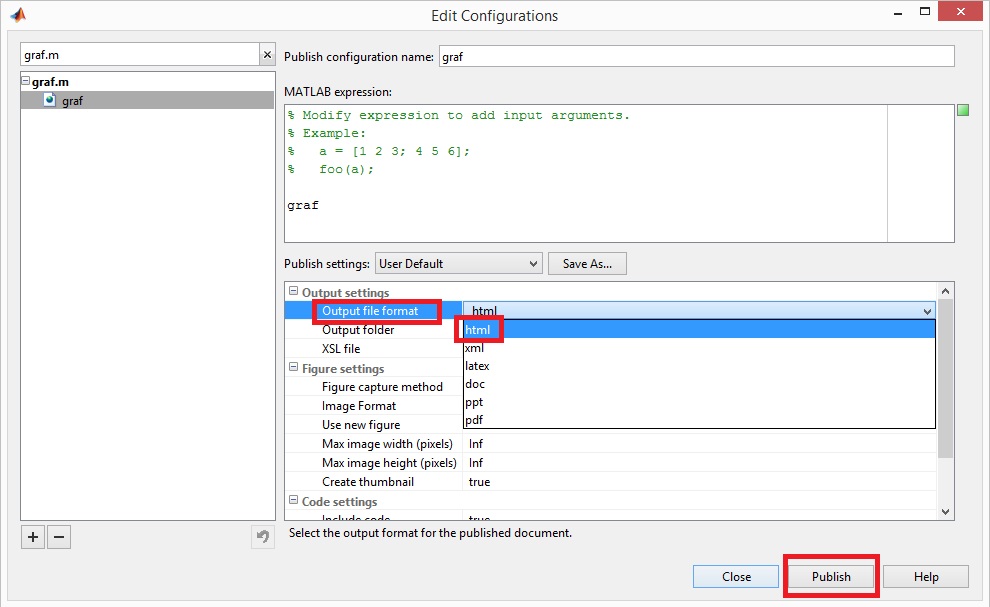Click into the graf.m filter text field
The height and width of the screenshot is (607, 990).
point(140,55)
